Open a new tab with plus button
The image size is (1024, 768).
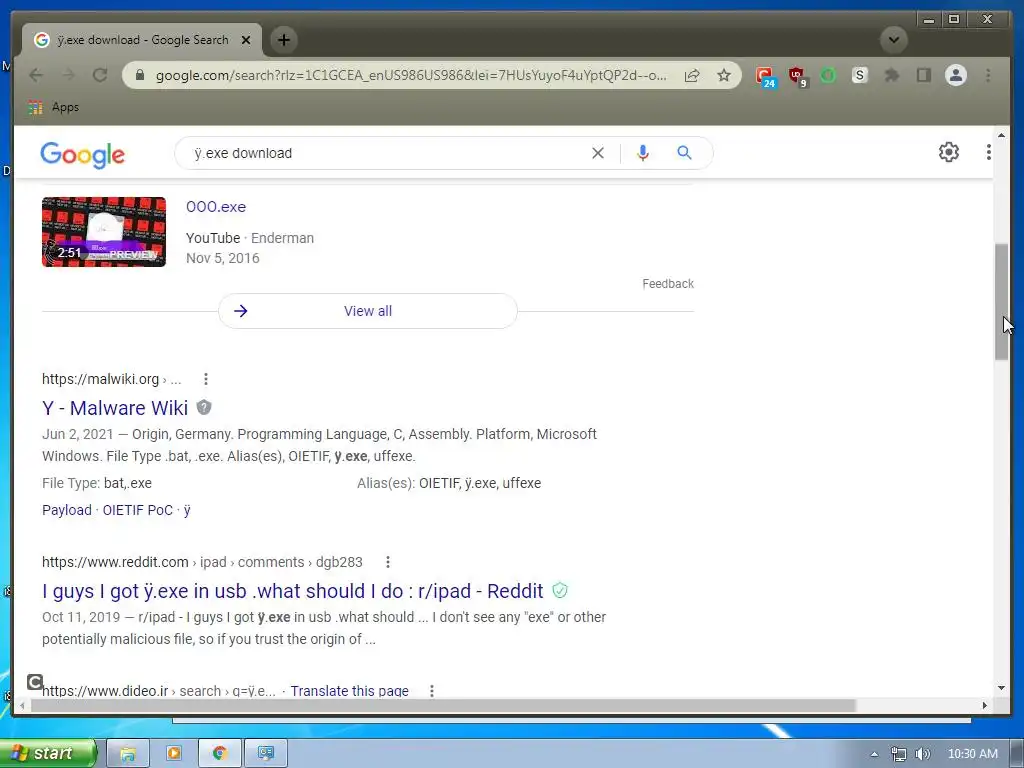tap(283, 40)
